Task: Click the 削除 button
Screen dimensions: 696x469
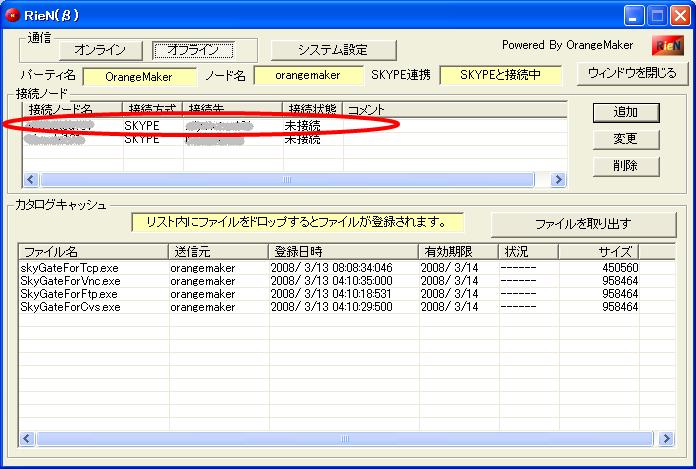Action: [626, 166]
